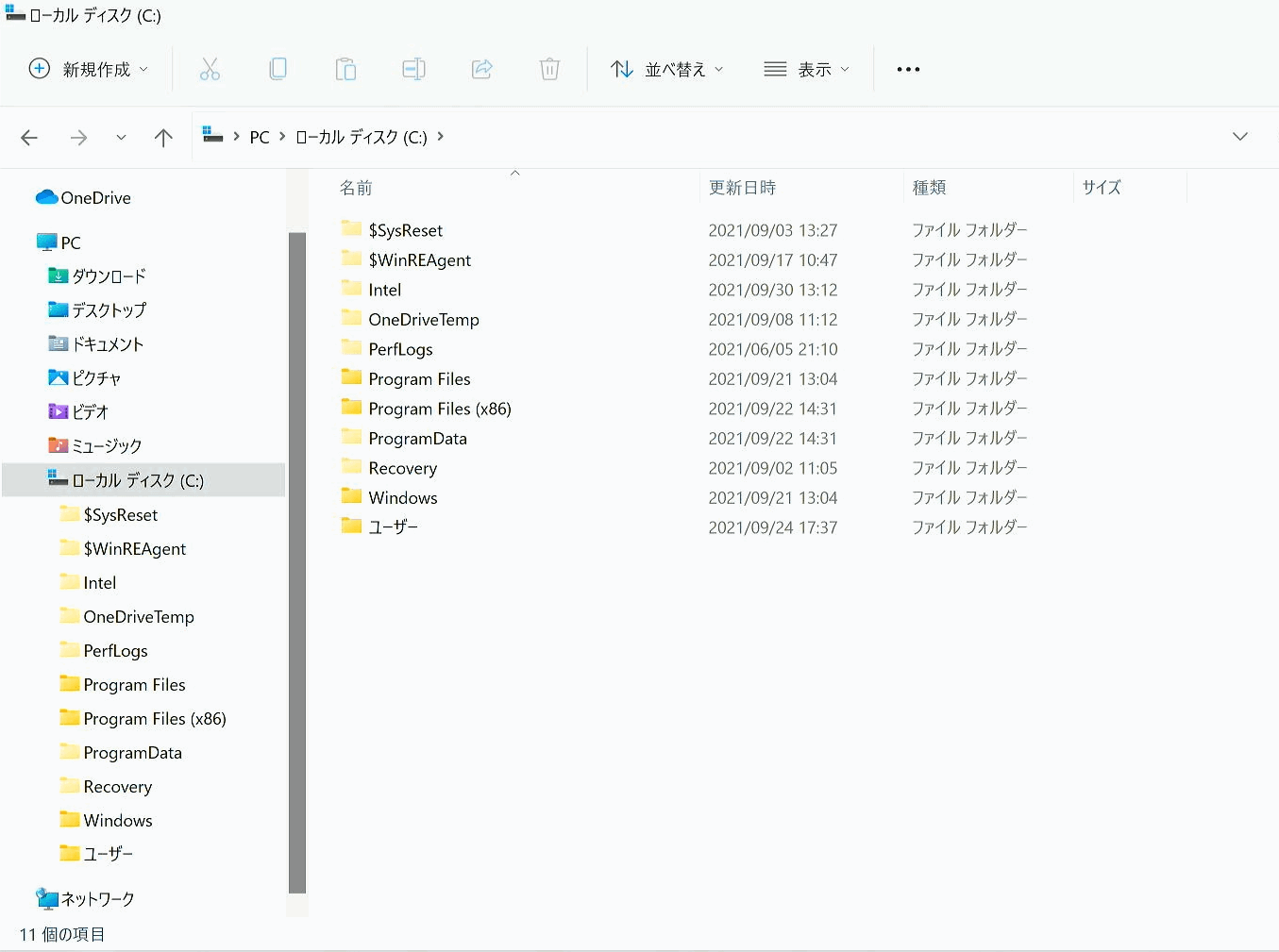Open recent locations dropdown chevron
Image resolution: width=1279 pixels, height=952 pixels.
point(121,138)
